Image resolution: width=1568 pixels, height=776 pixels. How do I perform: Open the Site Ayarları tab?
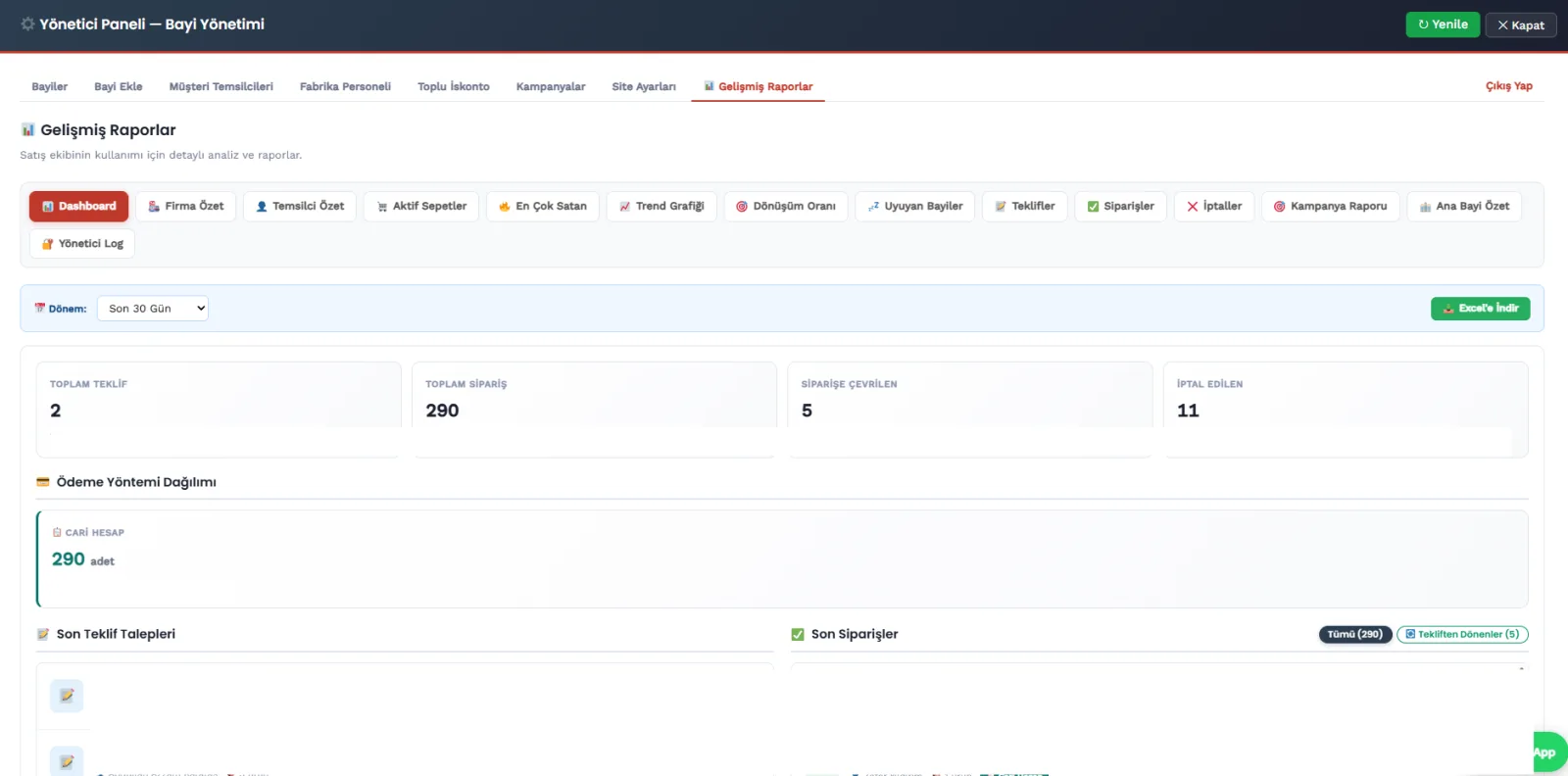pyautogui.click(x=644, y=86)
